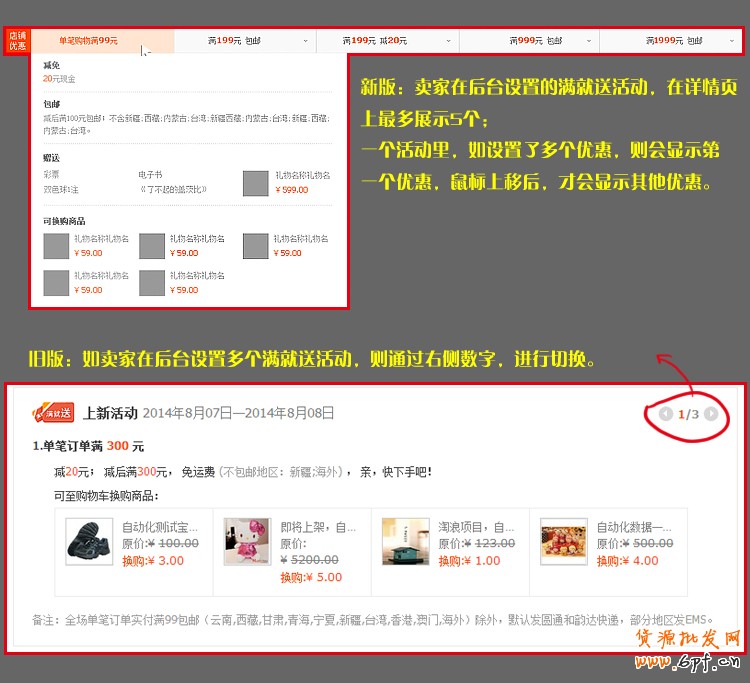The width and height of the screenshot is (750, 683).
Task: Select the 单笔购物满99元 promotion tab
Action: (88, 41)
